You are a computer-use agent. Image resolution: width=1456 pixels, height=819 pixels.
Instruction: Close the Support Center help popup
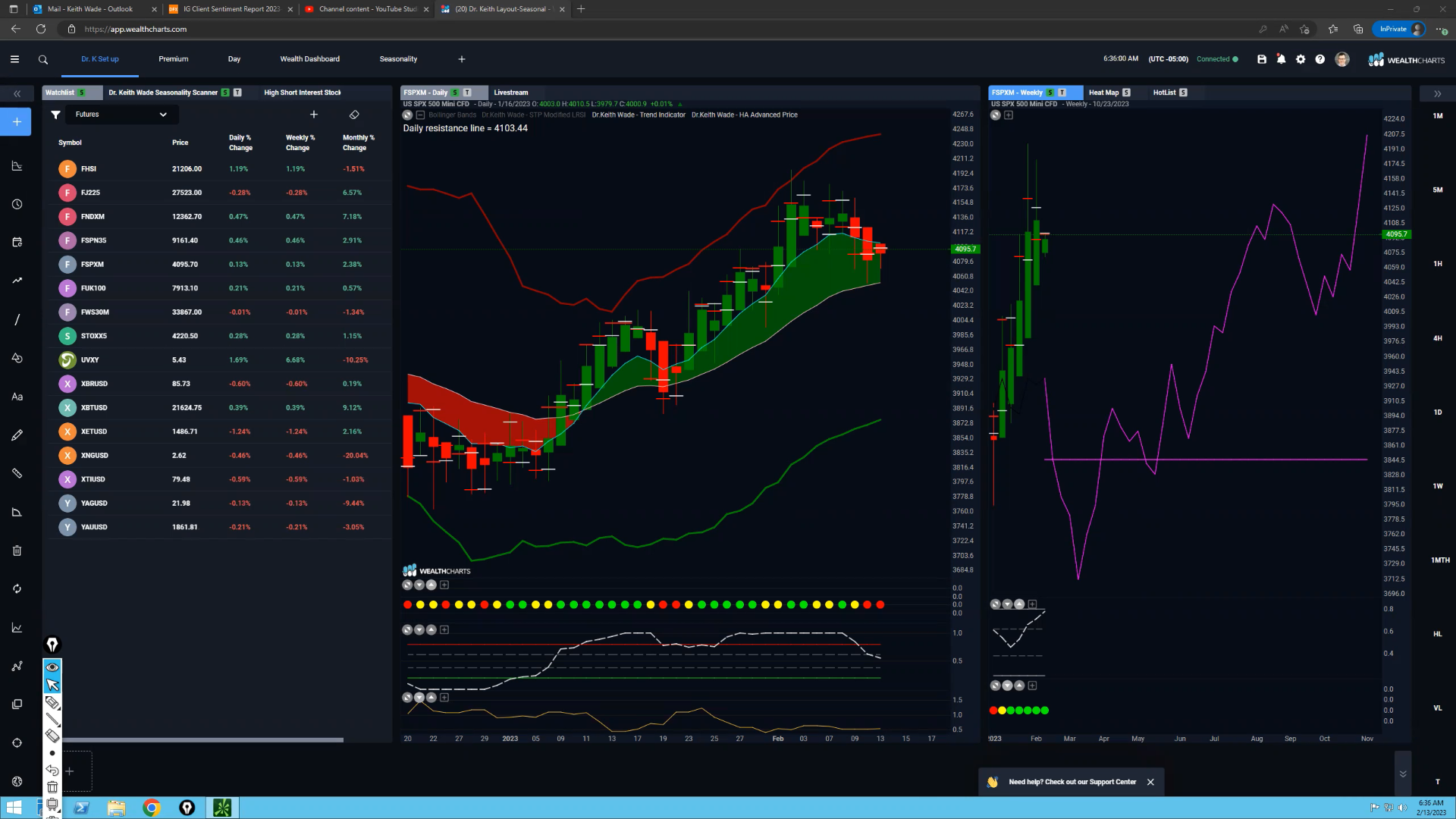pos(1150,782)
